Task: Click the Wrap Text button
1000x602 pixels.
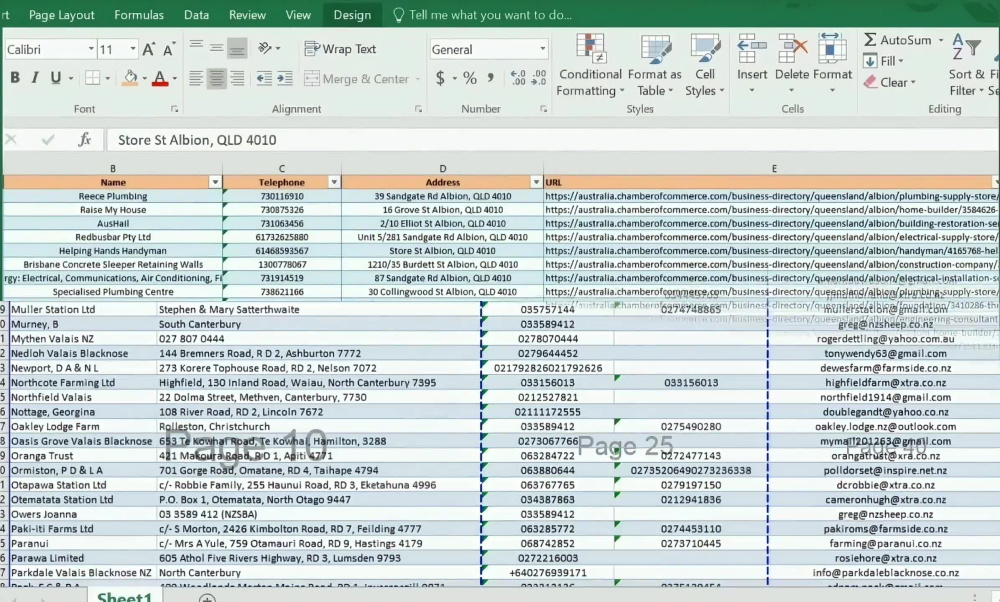Action: [341, 49]
